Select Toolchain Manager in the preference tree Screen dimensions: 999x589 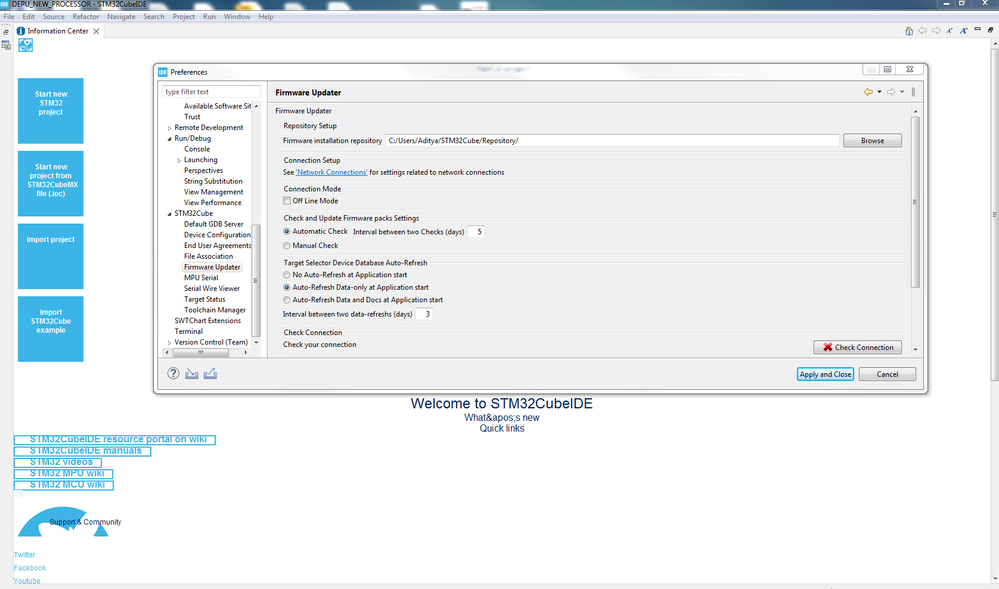[x=215, y=310]
